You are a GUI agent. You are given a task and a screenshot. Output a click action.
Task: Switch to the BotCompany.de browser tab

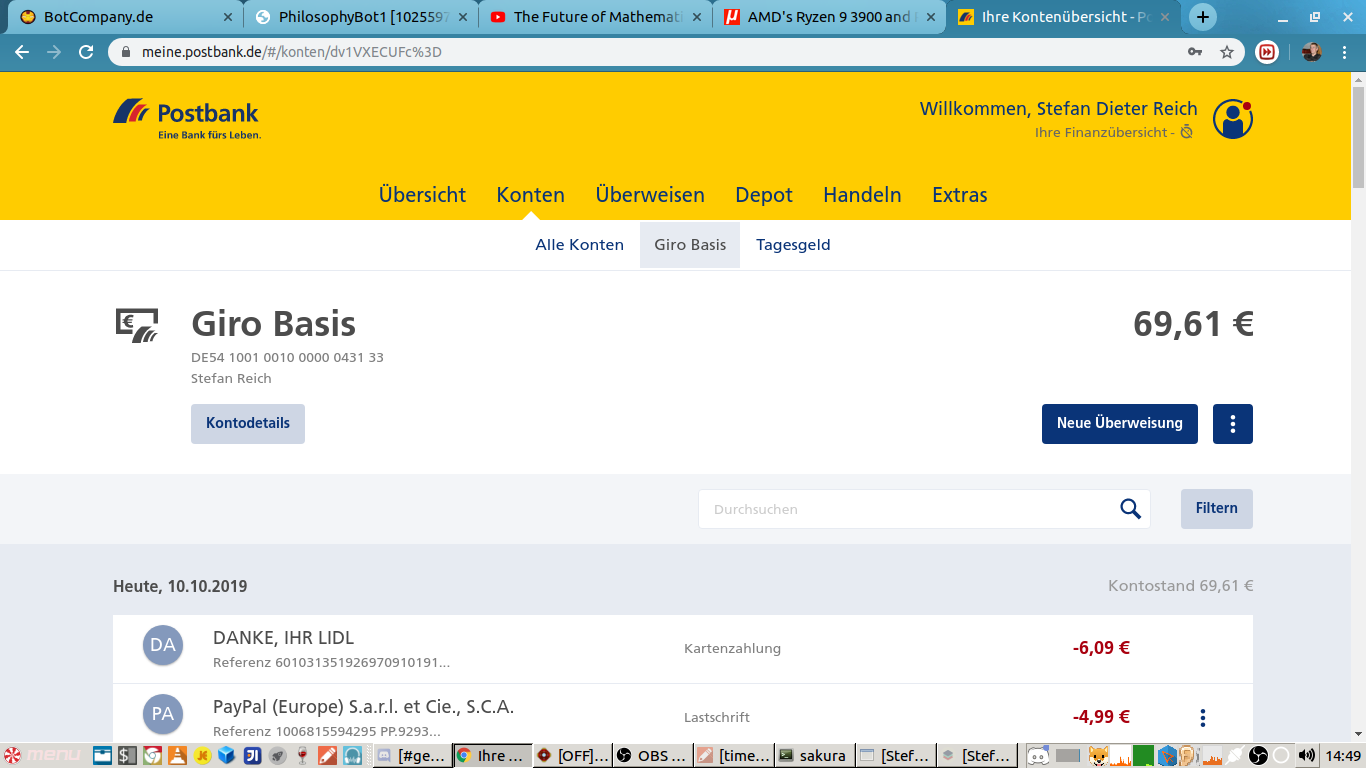click(120, 17)
